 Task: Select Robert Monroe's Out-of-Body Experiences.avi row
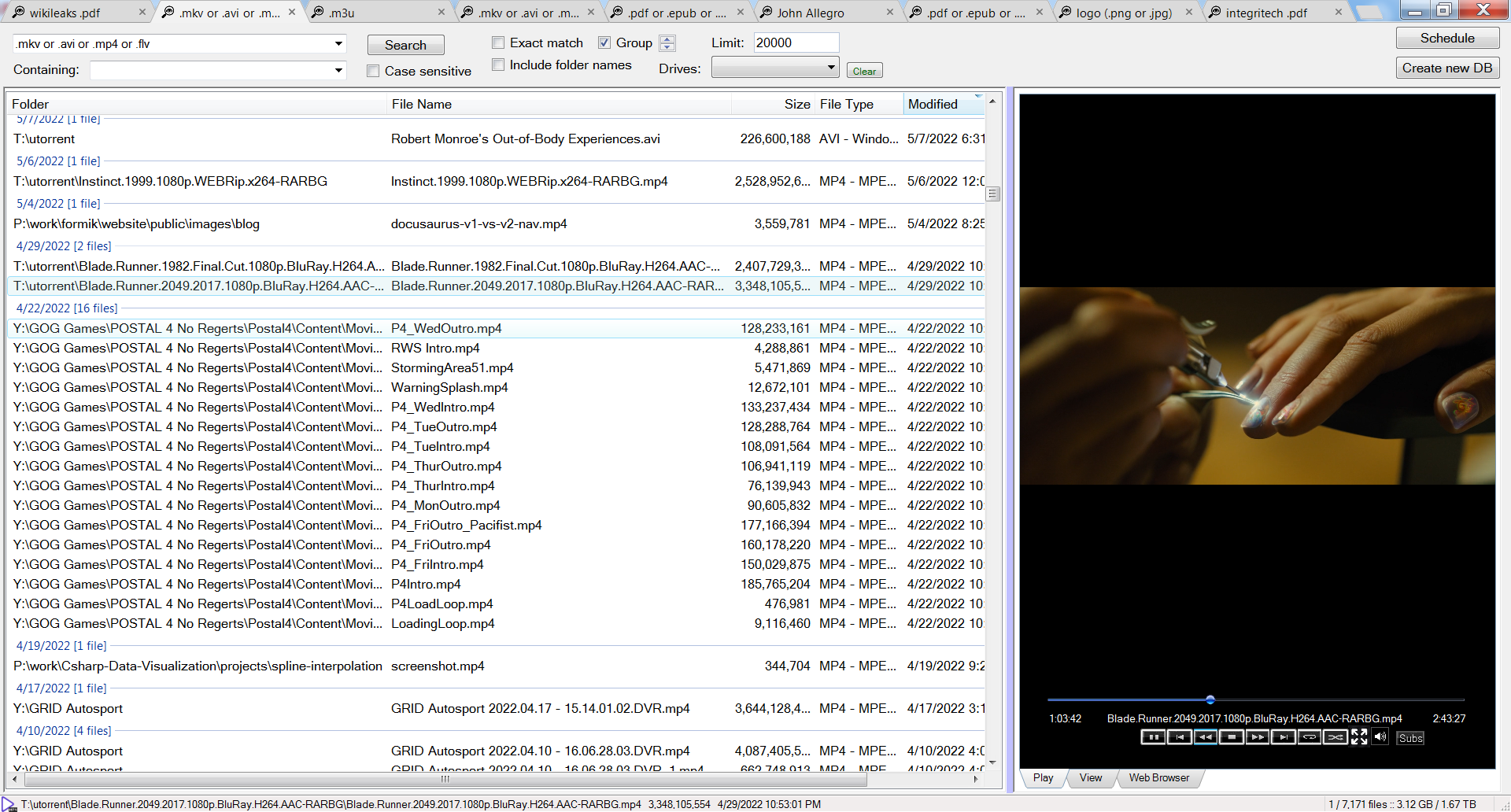pyautogui.click(x=497, y=139)
